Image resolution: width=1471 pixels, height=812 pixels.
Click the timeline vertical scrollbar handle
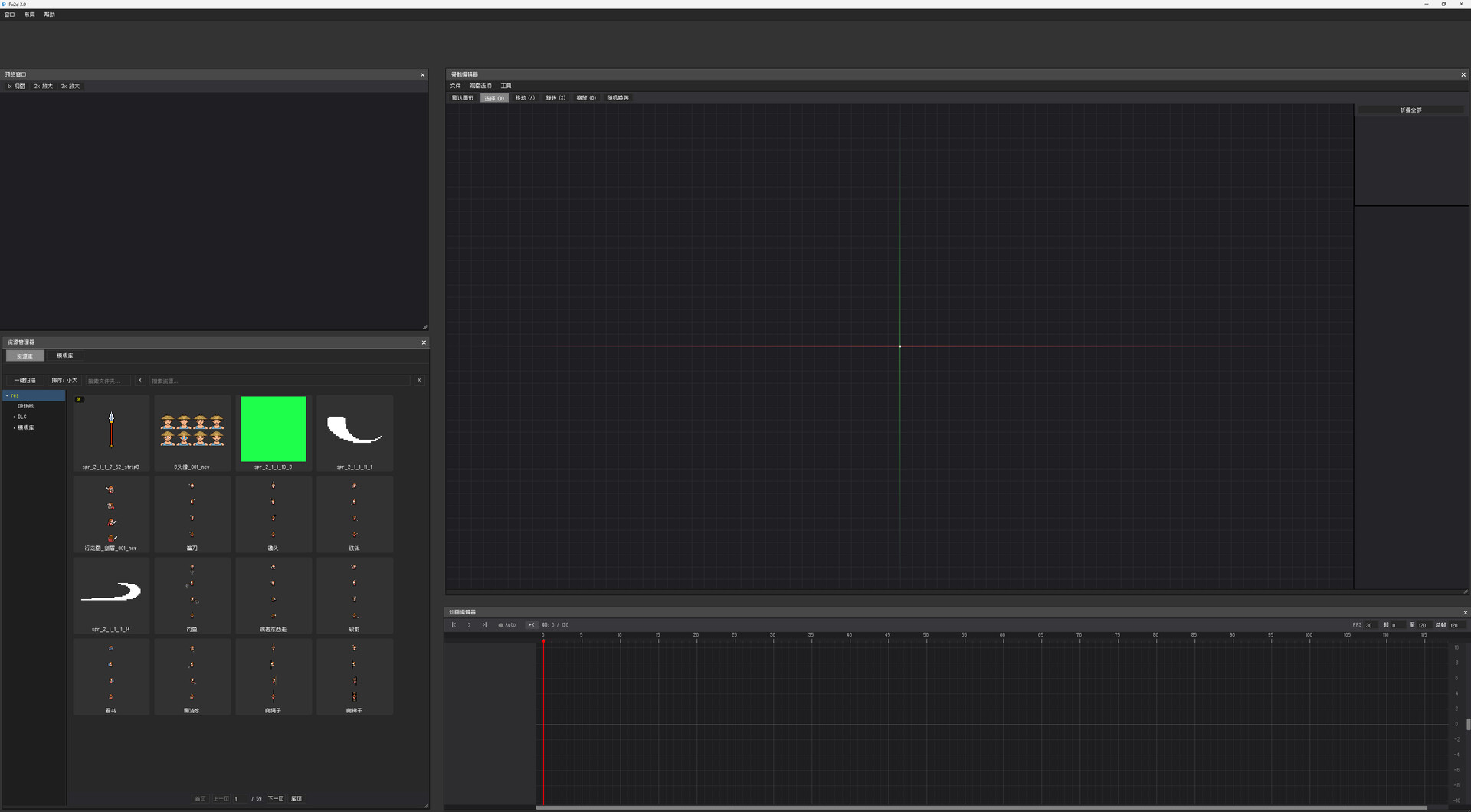coord(1468,724)
